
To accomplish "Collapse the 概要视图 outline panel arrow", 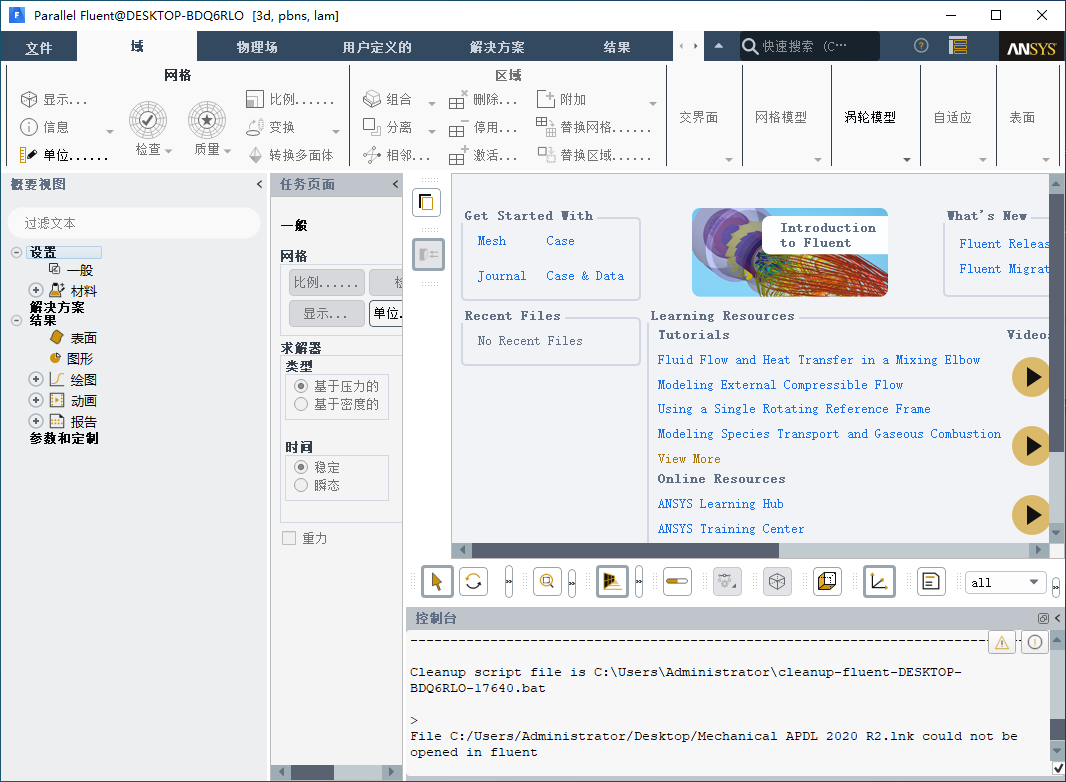I will click(x=259, y=184).
